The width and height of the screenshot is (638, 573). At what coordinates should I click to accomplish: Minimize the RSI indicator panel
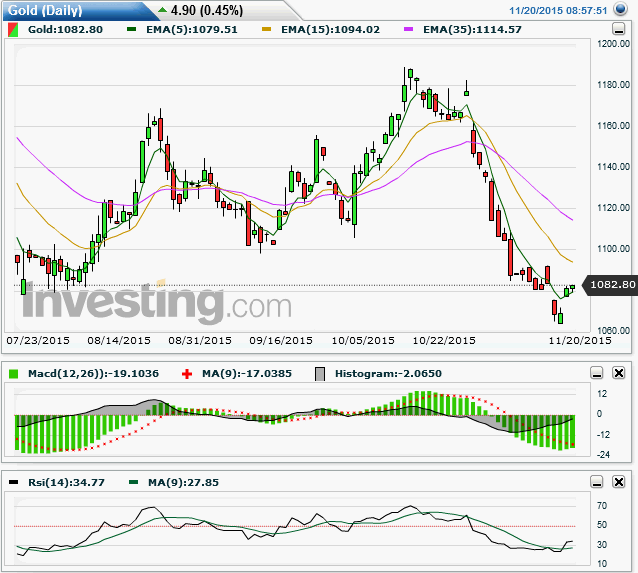[597, 482]
